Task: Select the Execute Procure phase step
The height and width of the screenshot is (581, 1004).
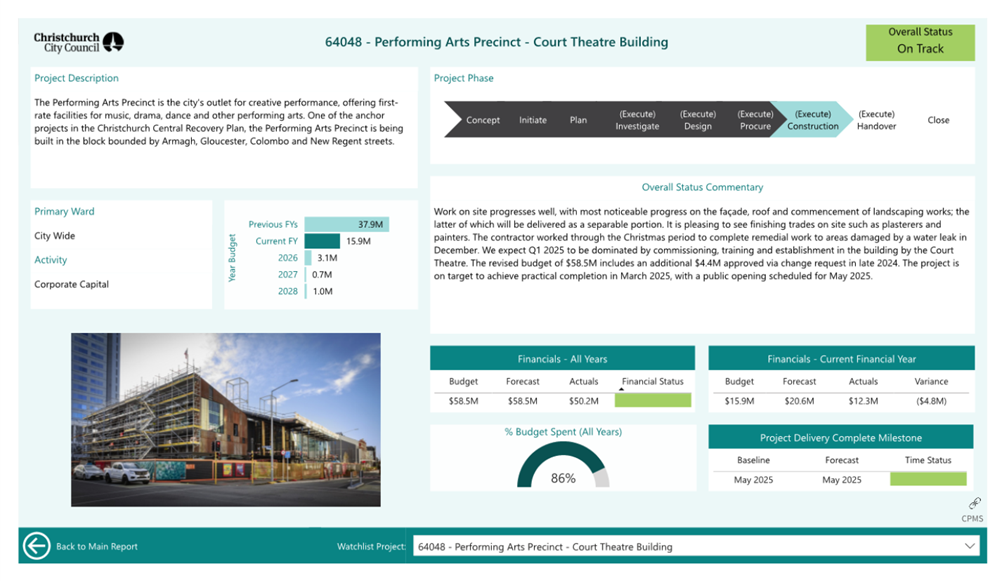Action: 755,120
